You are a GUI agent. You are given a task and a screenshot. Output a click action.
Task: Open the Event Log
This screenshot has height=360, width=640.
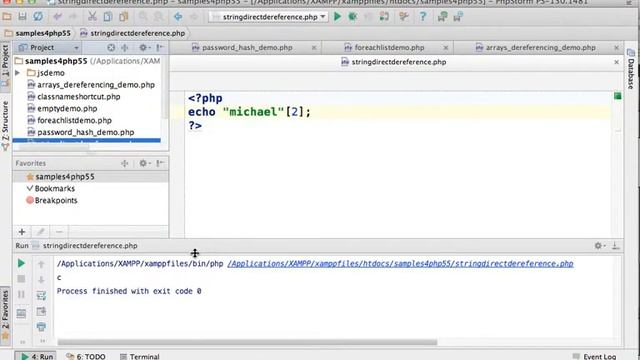[x=594, y=356]
